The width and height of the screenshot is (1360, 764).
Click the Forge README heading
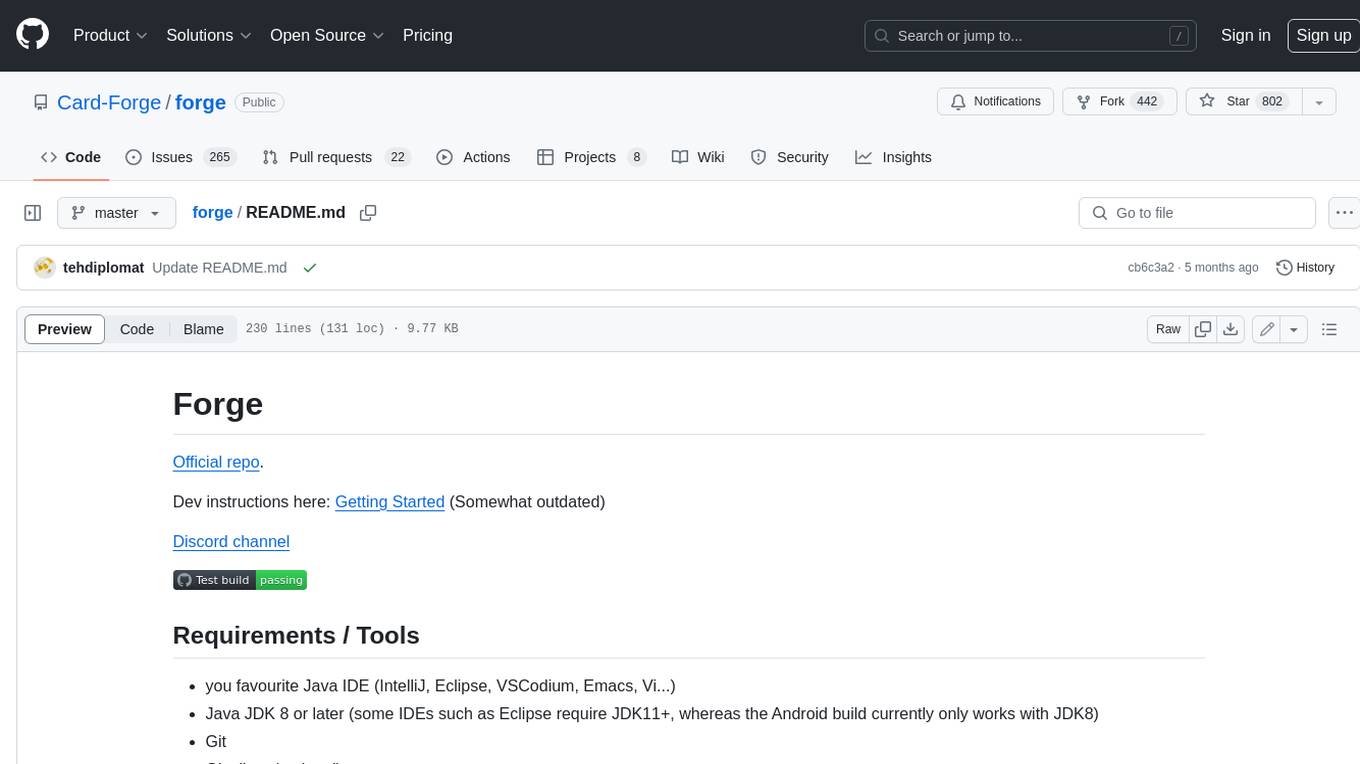click(x=218, y=404)
